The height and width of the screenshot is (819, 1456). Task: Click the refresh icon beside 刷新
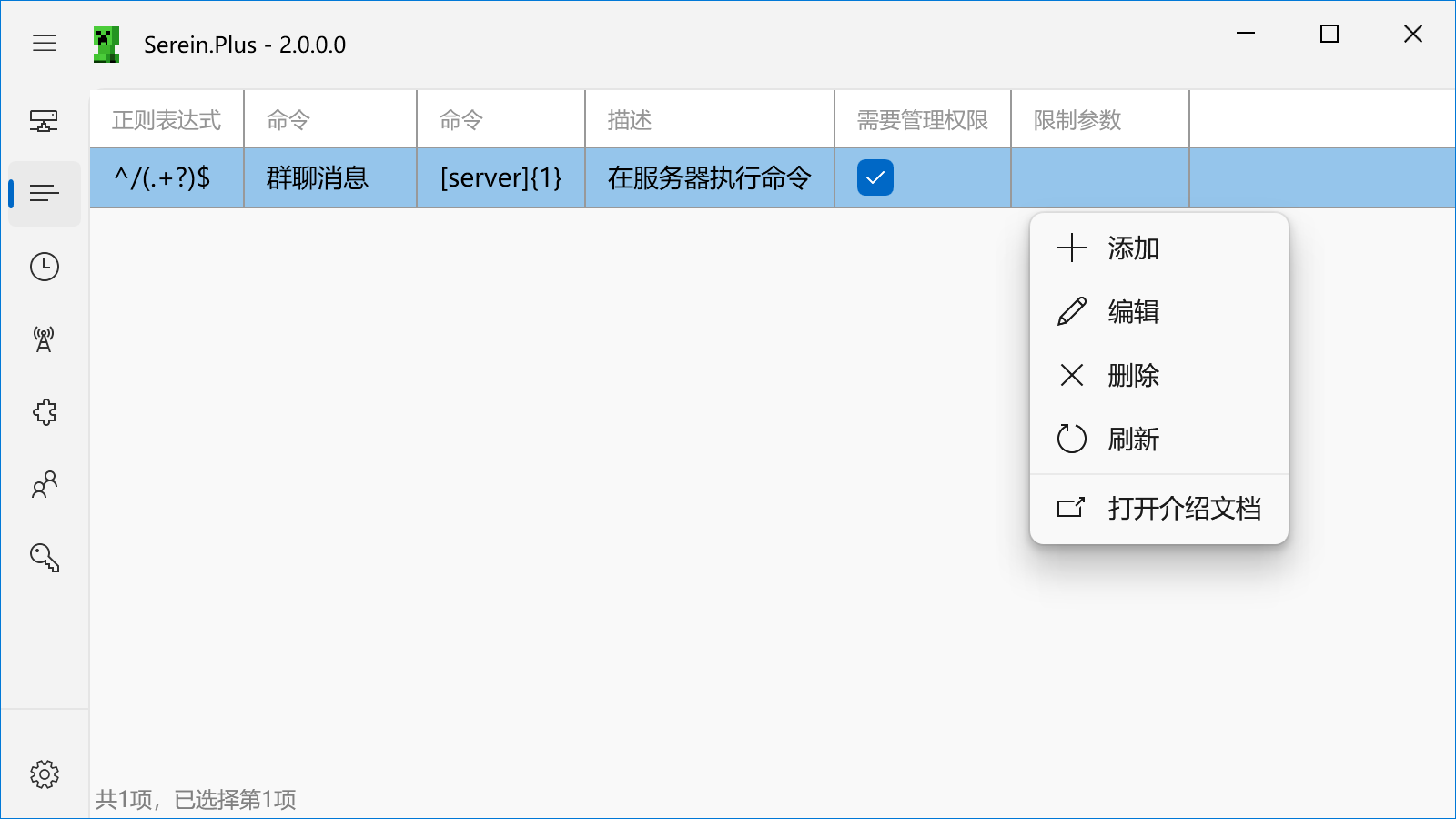[1072, 439]
